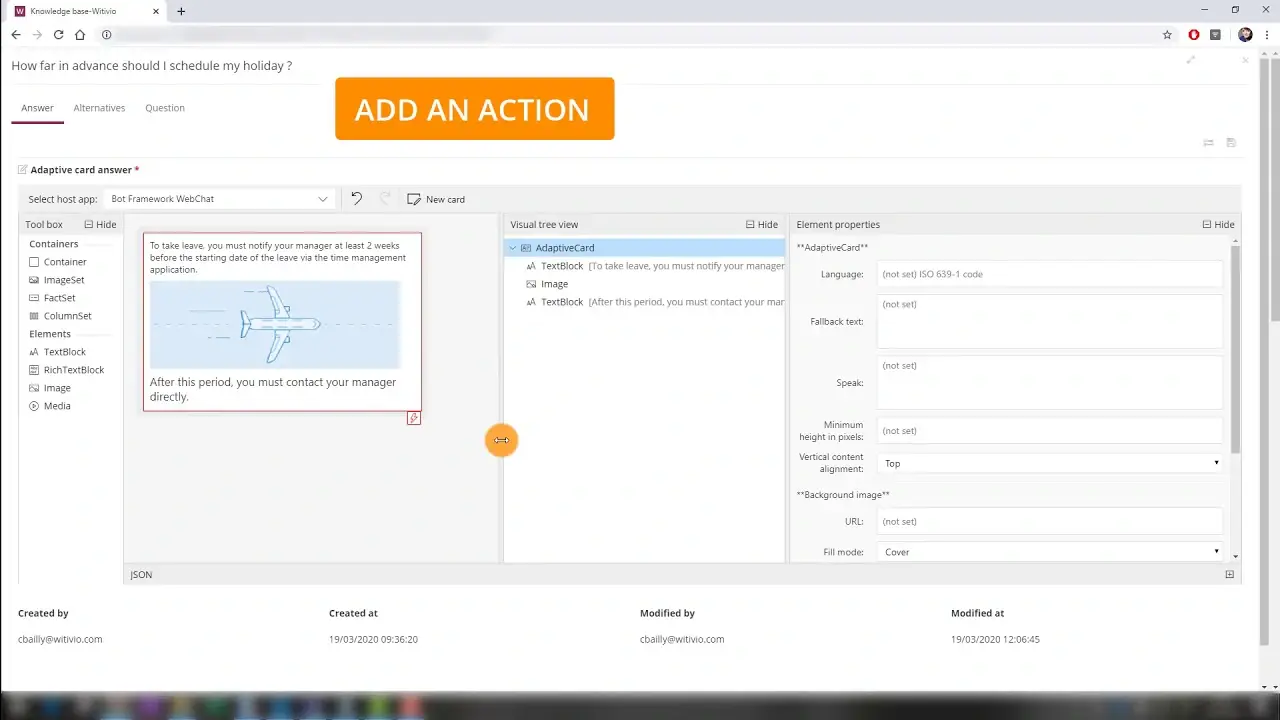Image resolution: width=1280 pixels, height=720 pixels.
Task: Open the Fill mode dropdown
Action: 1050,552
